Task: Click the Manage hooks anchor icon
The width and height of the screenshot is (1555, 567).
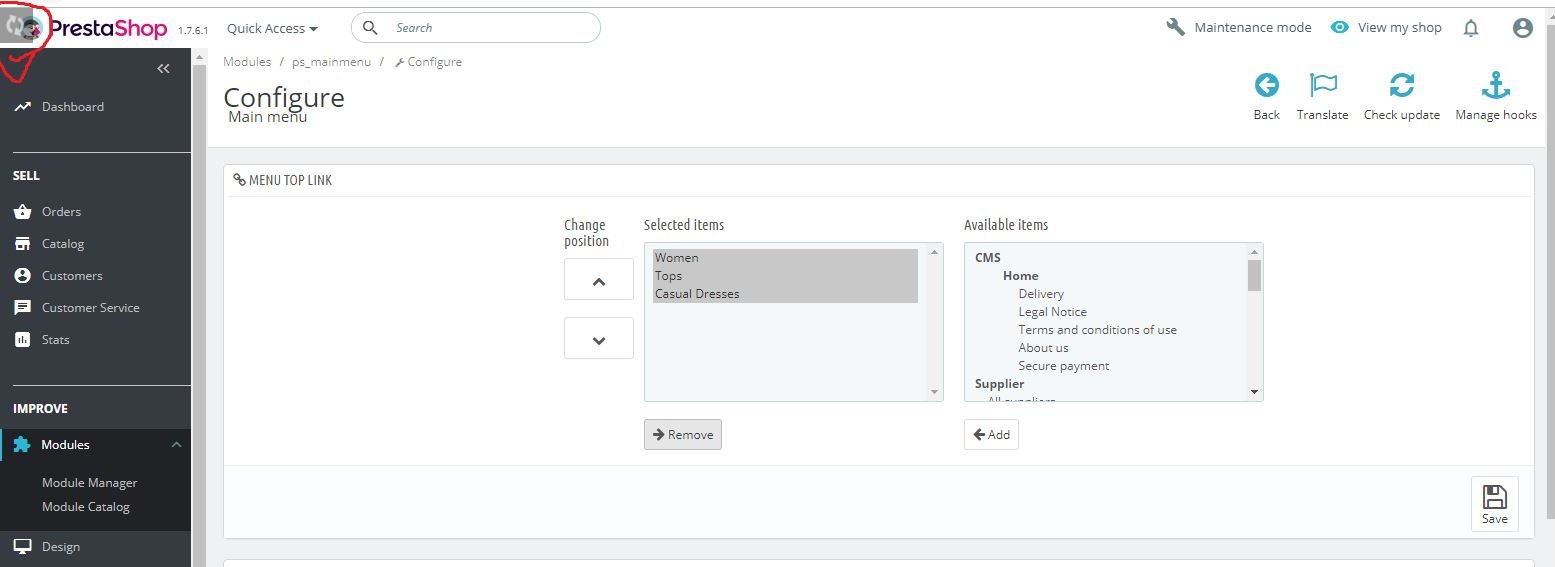Action: pyautogui.click(x=1496, y=85)
